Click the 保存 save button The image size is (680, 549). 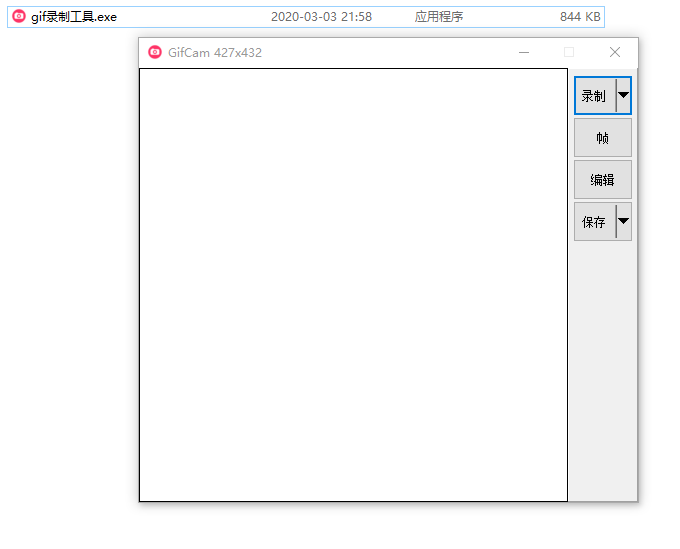[595, 222]
